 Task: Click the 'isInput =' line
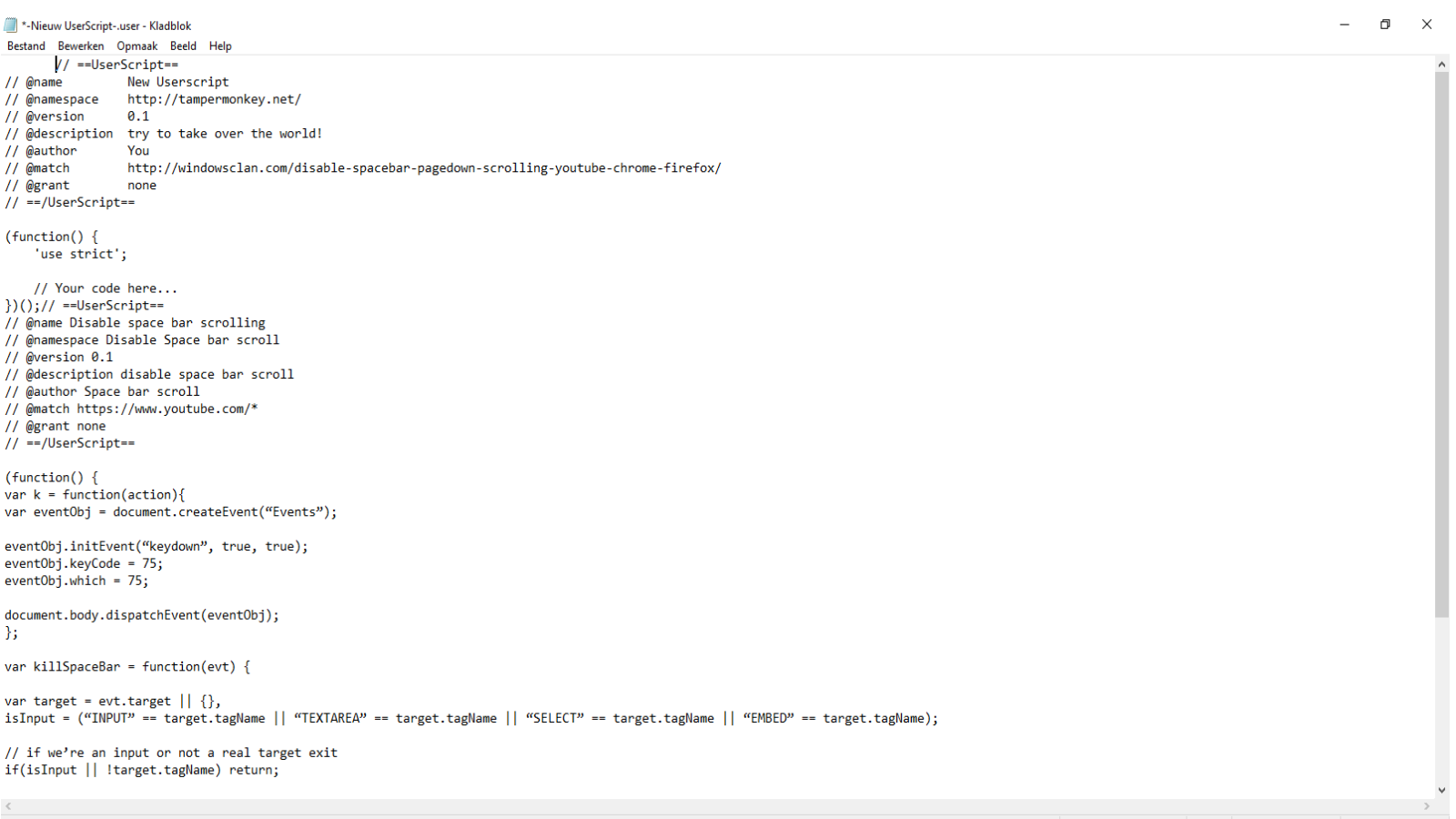(471, 718)
